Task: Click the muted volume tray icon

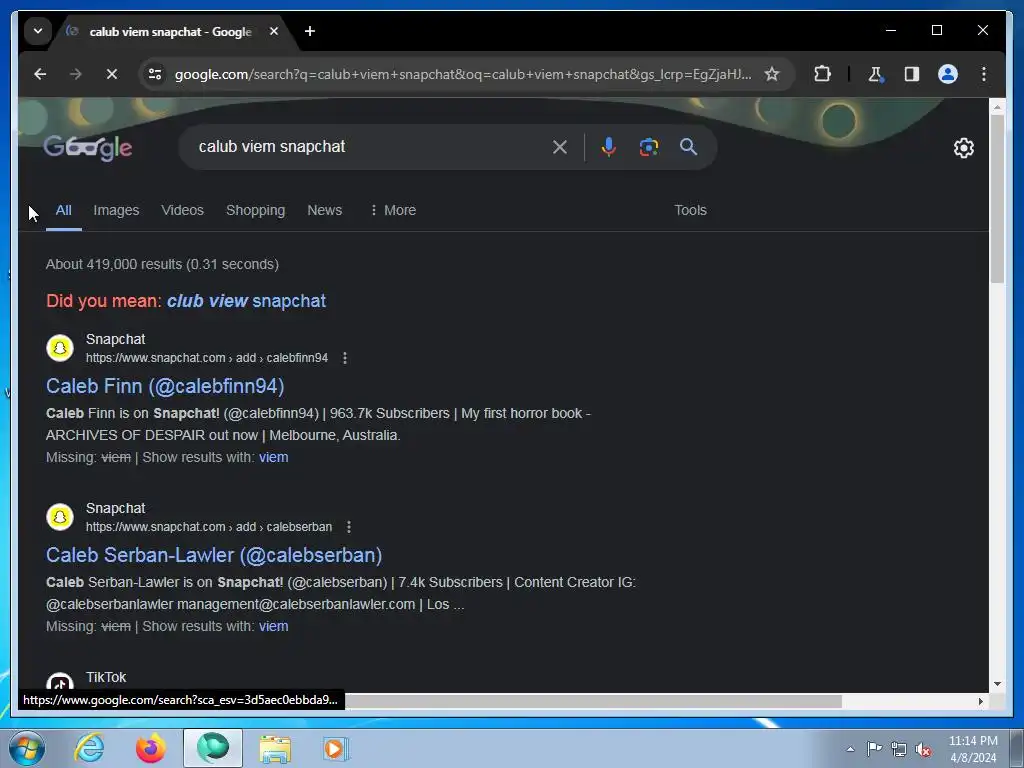Action: (923, 749)
